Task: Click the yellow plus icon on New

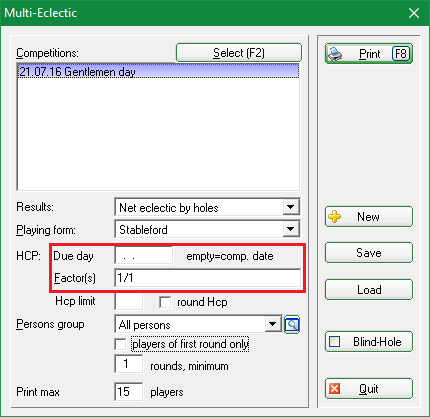Action: (335, 217)
